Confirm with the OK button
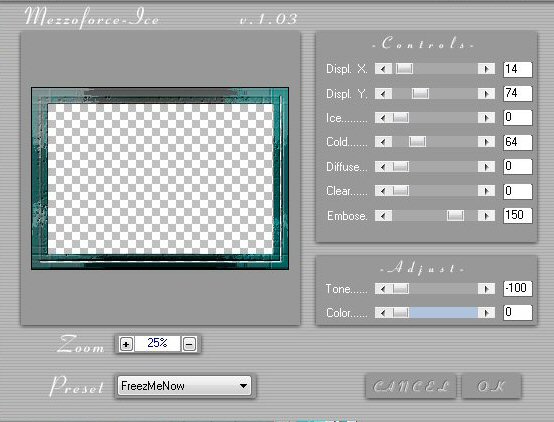 coord(491,386)
